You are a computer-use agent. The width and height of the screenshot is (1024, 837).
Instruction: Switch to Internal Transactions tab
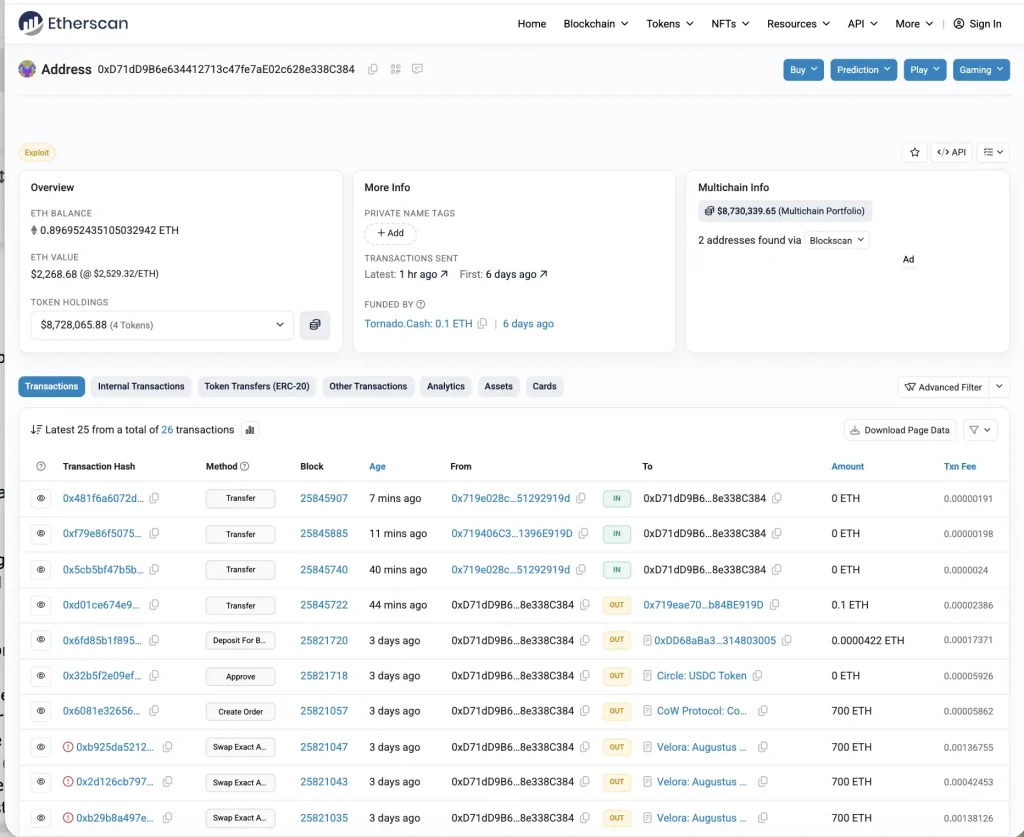141,387
